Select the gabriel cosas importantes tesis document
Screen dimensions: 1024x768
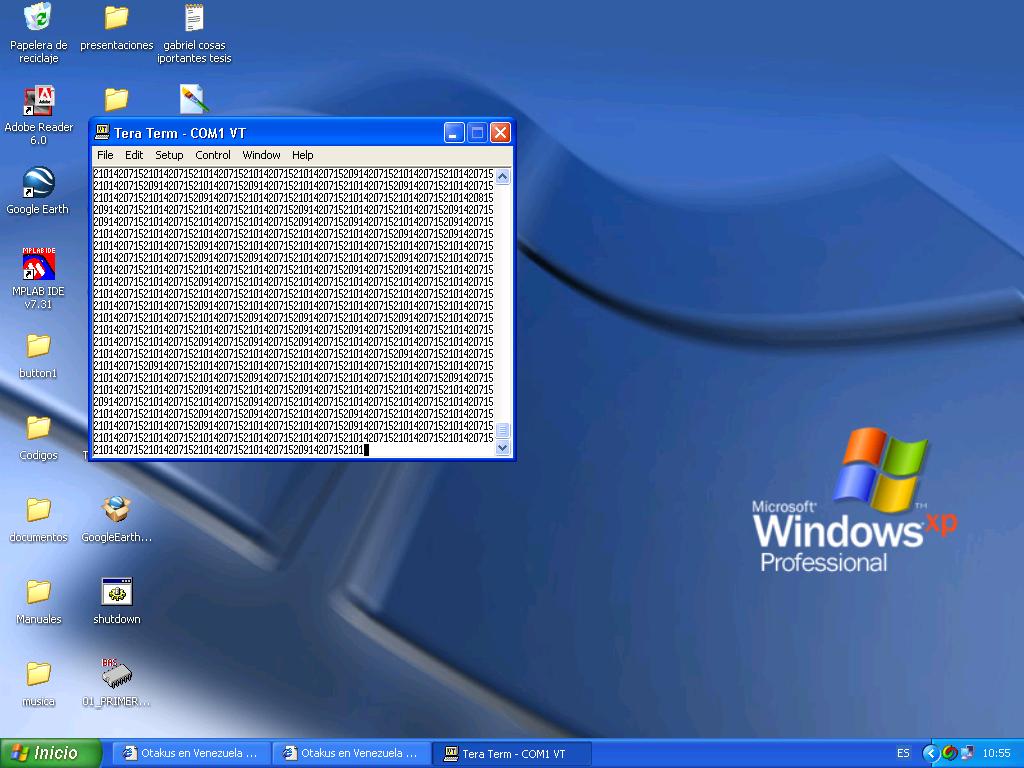pyautogui.click(x=194, y=18)
